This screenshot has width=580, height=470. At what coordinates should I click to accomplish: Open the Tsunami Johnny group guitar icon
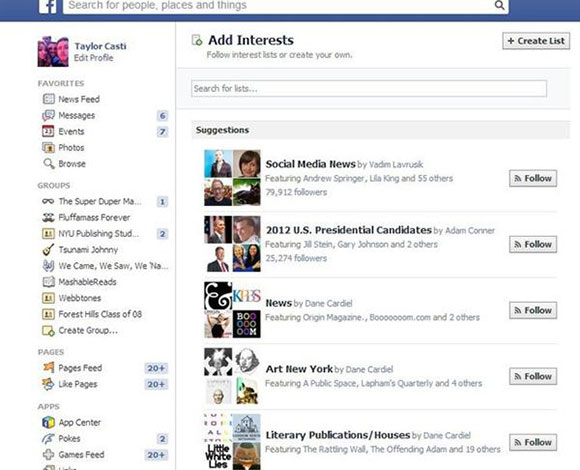(48, 250)
